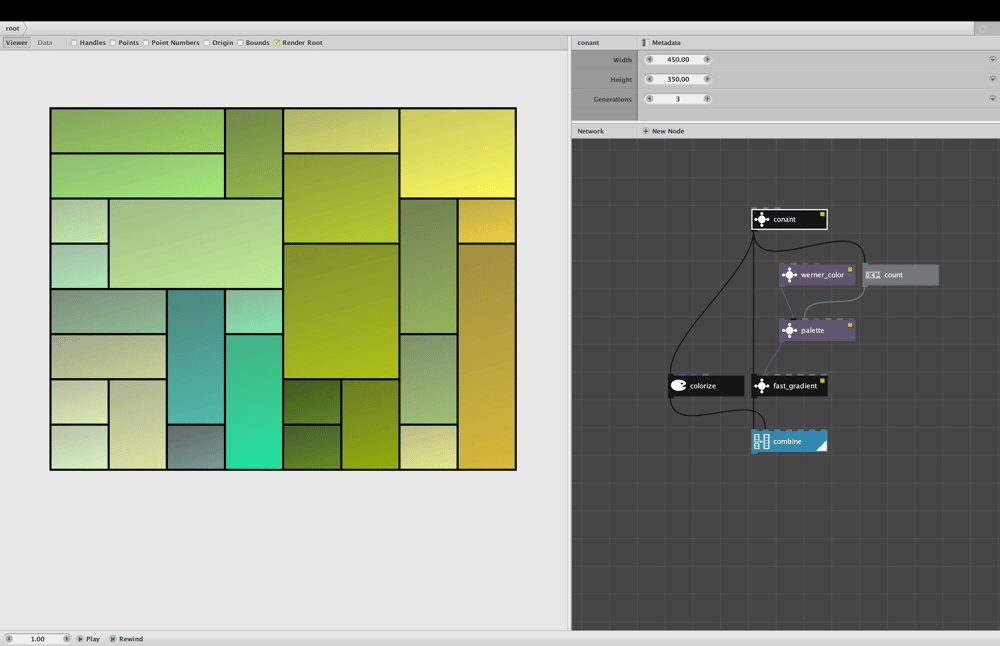Click the combine node icon
This screenshot has width=1000, height=646.
pyautogui.click(x=761, y=441)
